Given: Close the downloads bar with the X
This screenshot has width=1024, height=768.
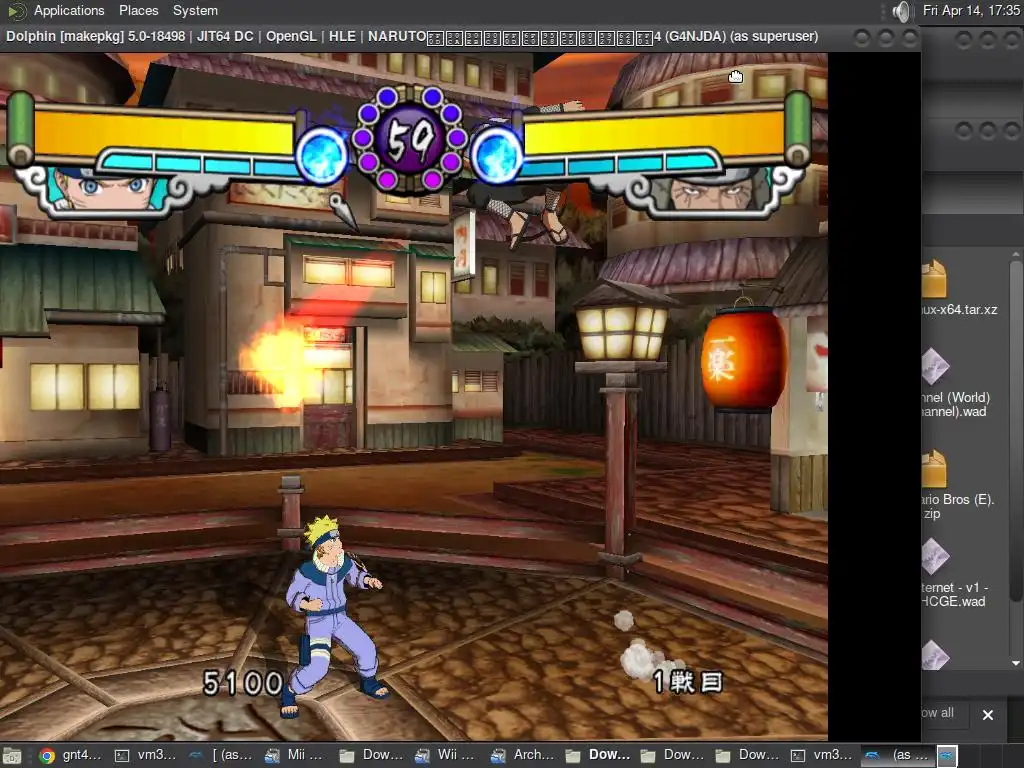Looking at the screenshot, I should coord(988,715).
